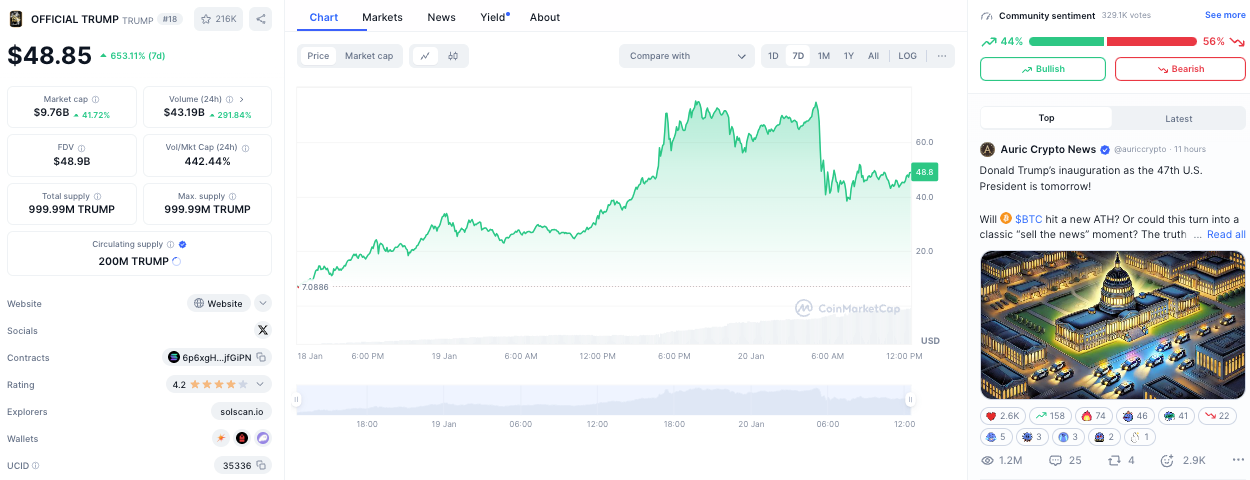Click the heart reaction showing 2.6K

point(1002,416)
